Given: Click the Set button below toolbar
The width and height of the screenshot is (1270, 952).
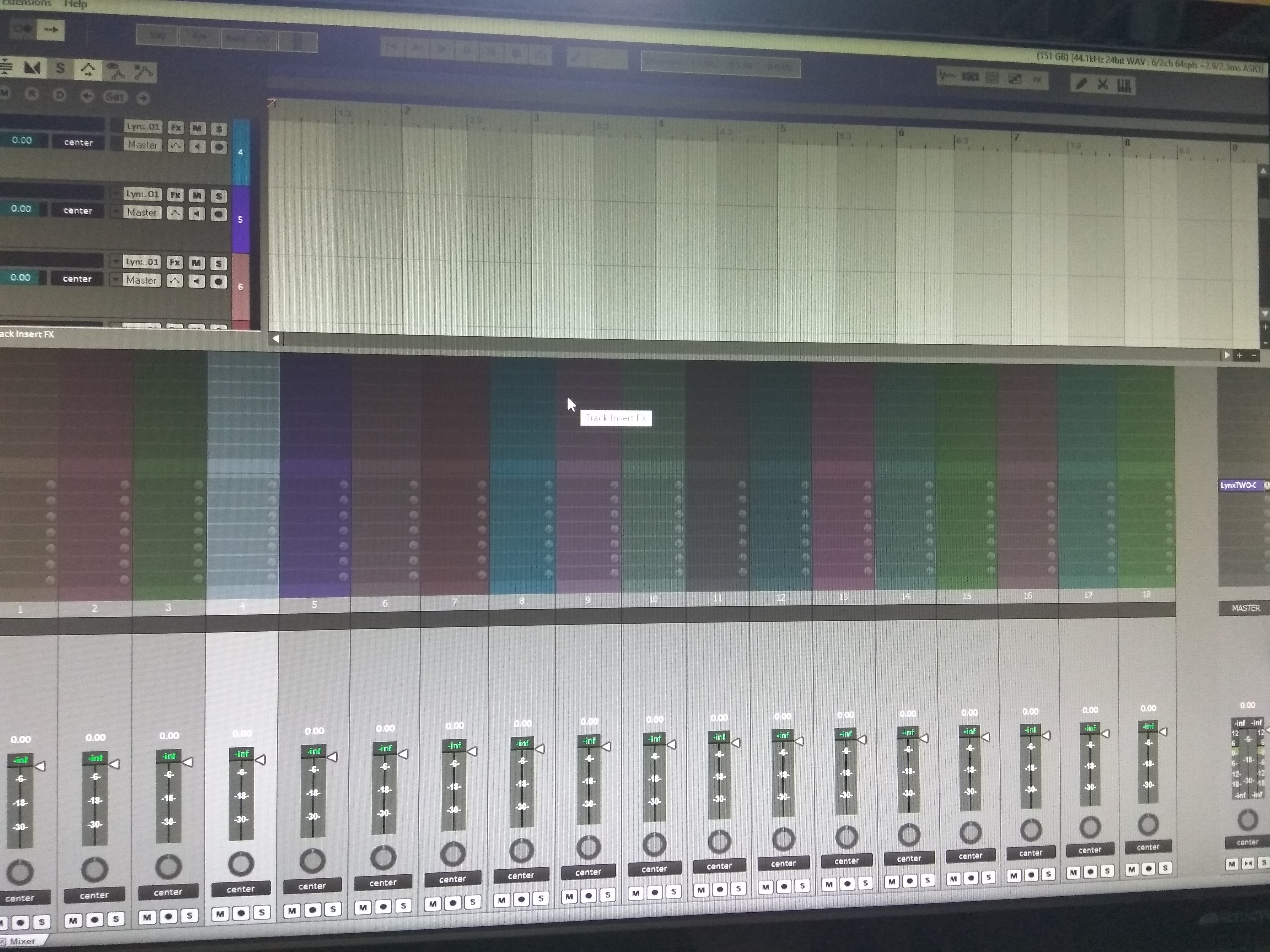Looking at the screenshot, I should 115,96.
